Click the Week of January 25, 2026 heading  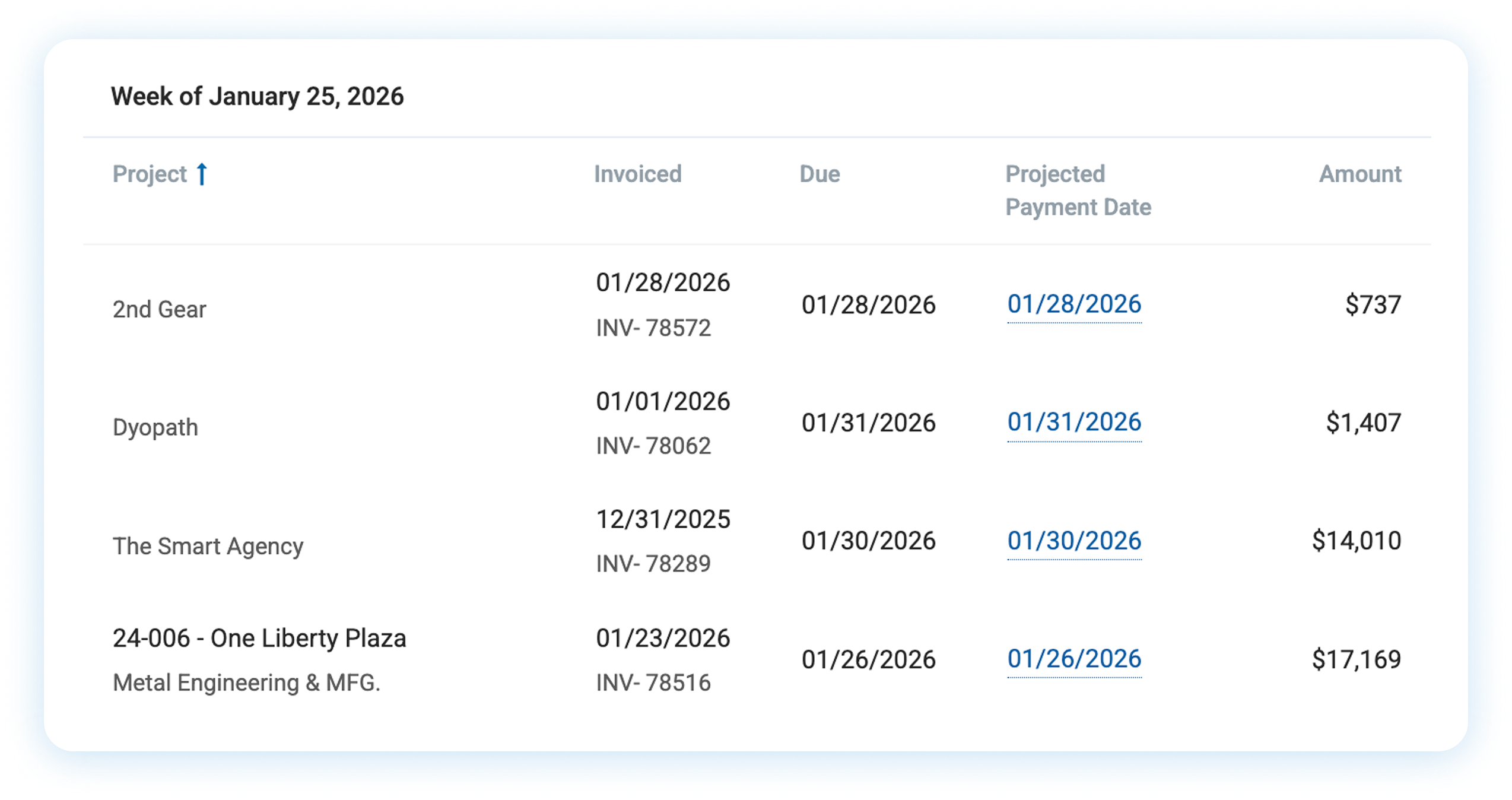coord(258,97)
